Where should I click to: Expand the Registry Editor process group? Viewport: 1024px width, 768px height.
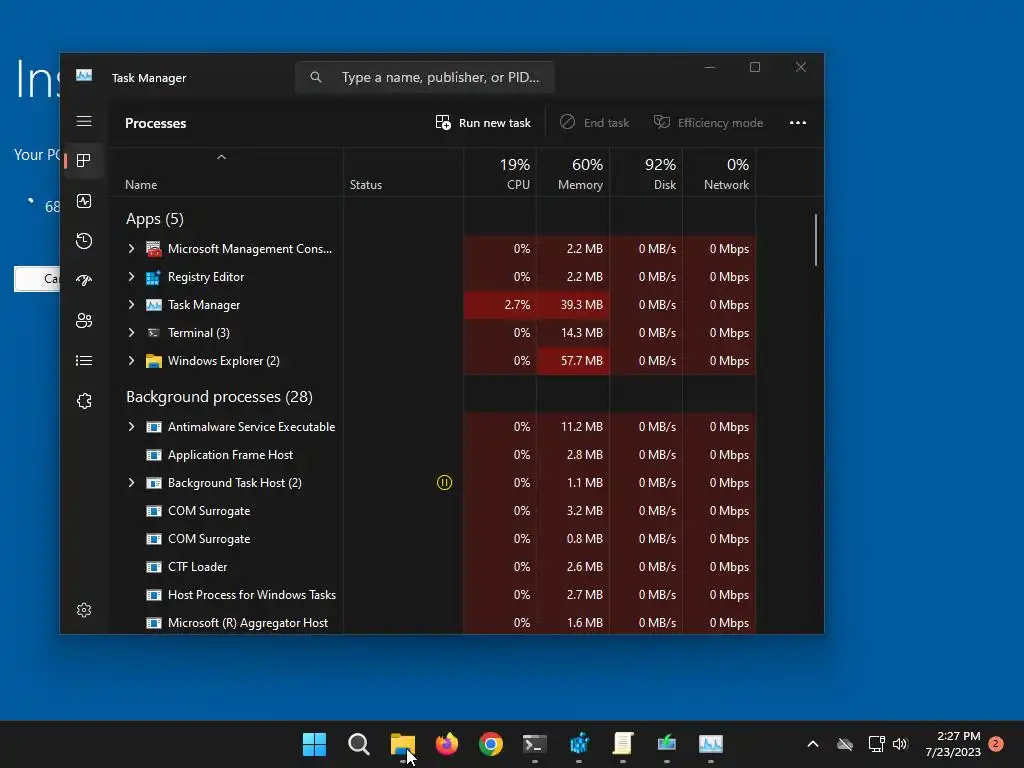pyautogui.click(x=131, y=277)
